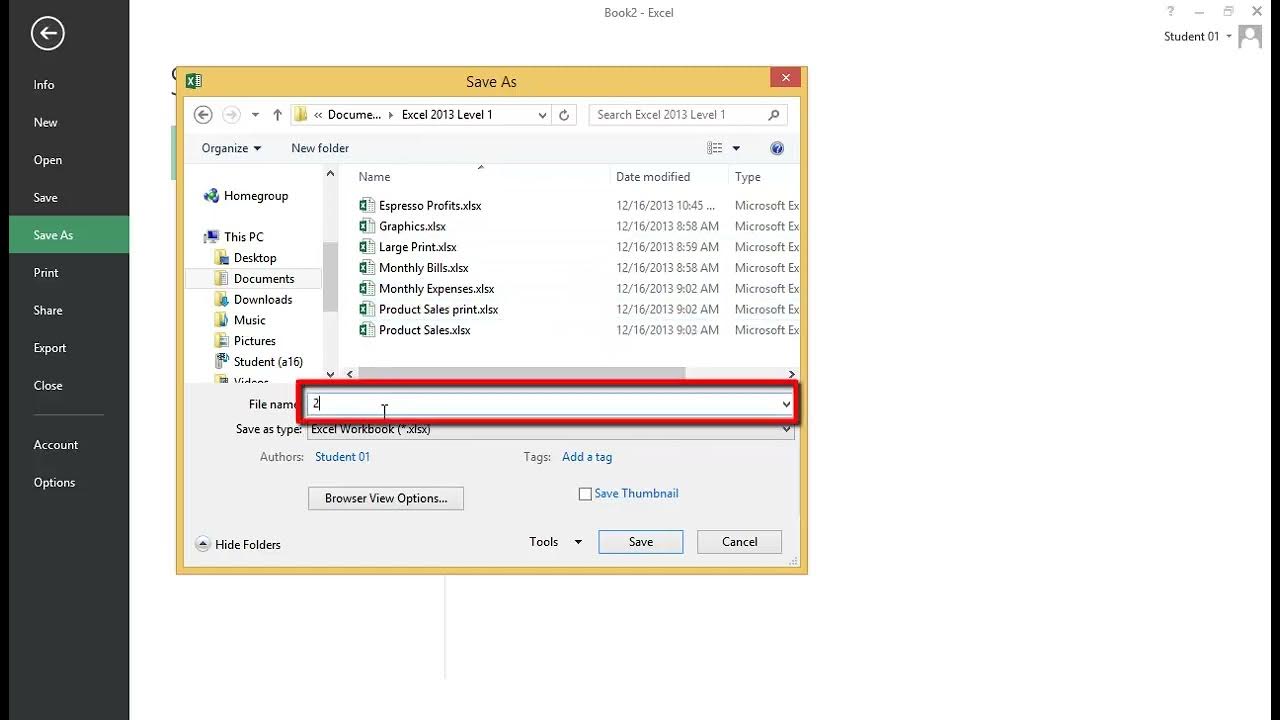
Task: Expand the address bar path dropdown
Action: click(x=542, y=115)
